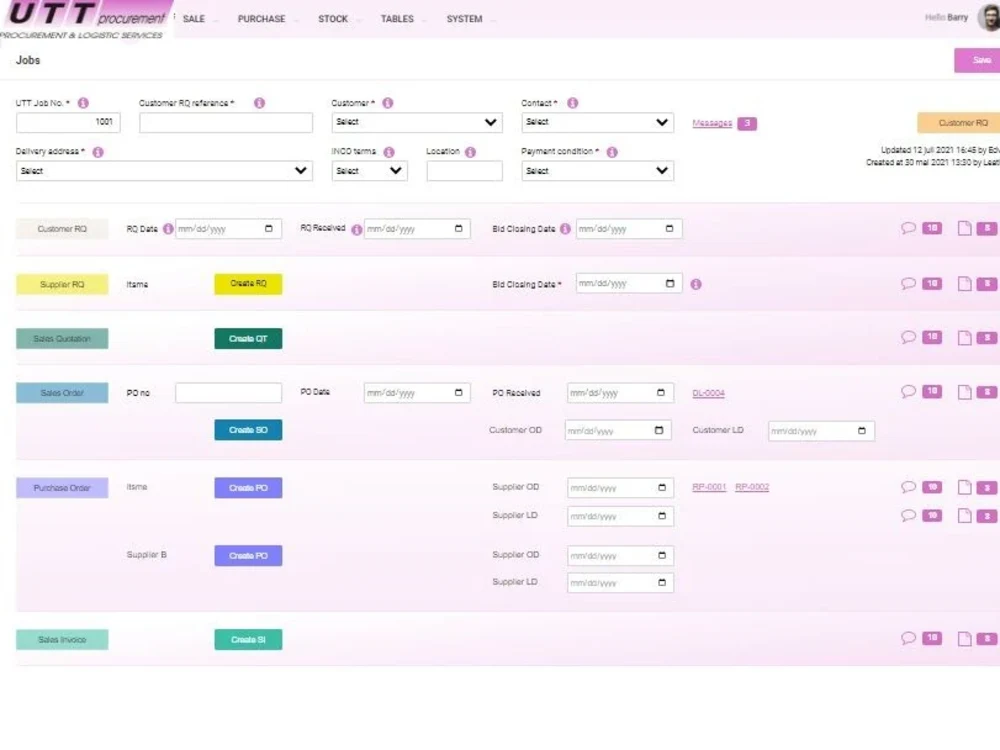Open the Messages link
1000x750 pixels.
click(x=712, y=123)
